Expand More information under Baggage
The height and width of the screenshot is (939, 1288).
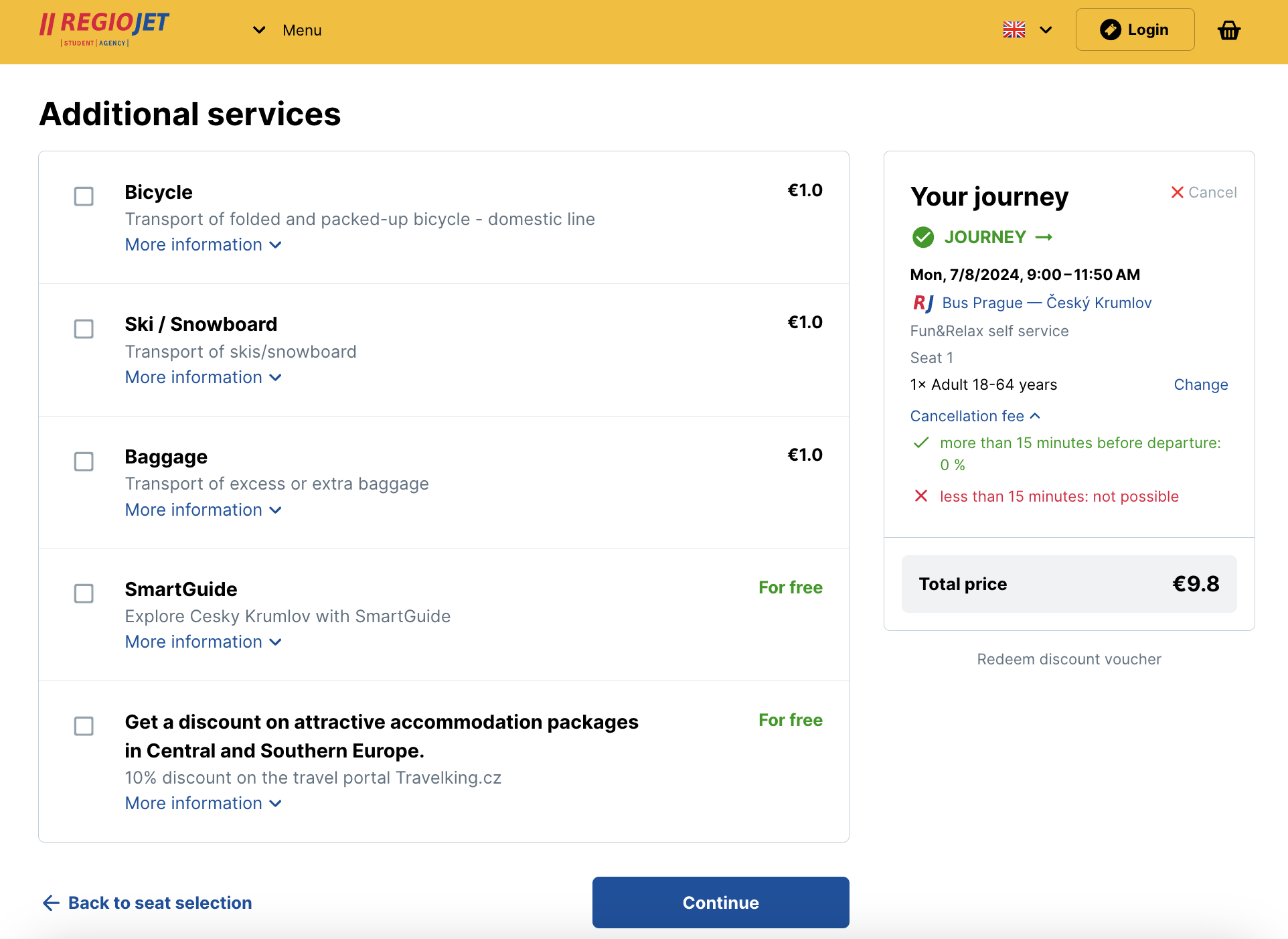click(203, 510)
